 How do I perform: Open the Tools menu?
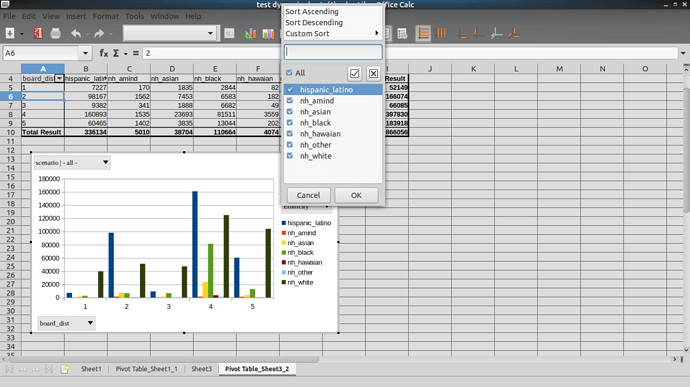tap(135, 16)
